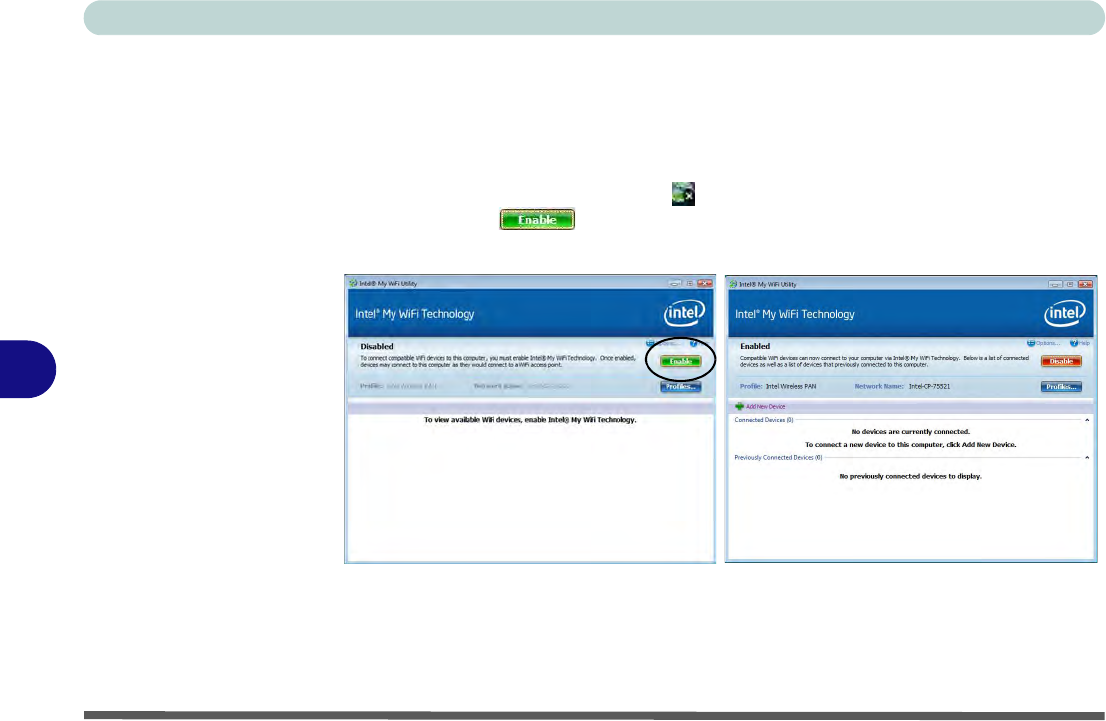Click 'No previously connected devices to display.' text
1106x721 pixels.
pos(911,476)
